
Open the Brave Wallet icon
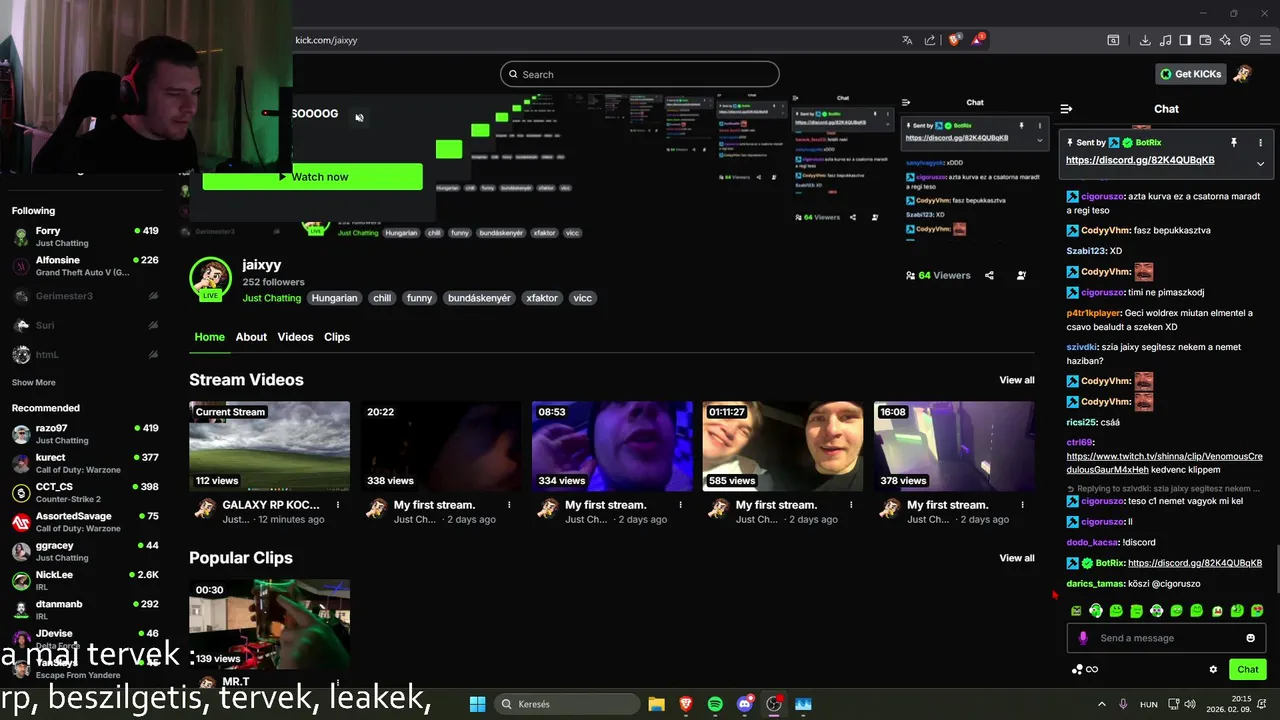click(1205, 40)
